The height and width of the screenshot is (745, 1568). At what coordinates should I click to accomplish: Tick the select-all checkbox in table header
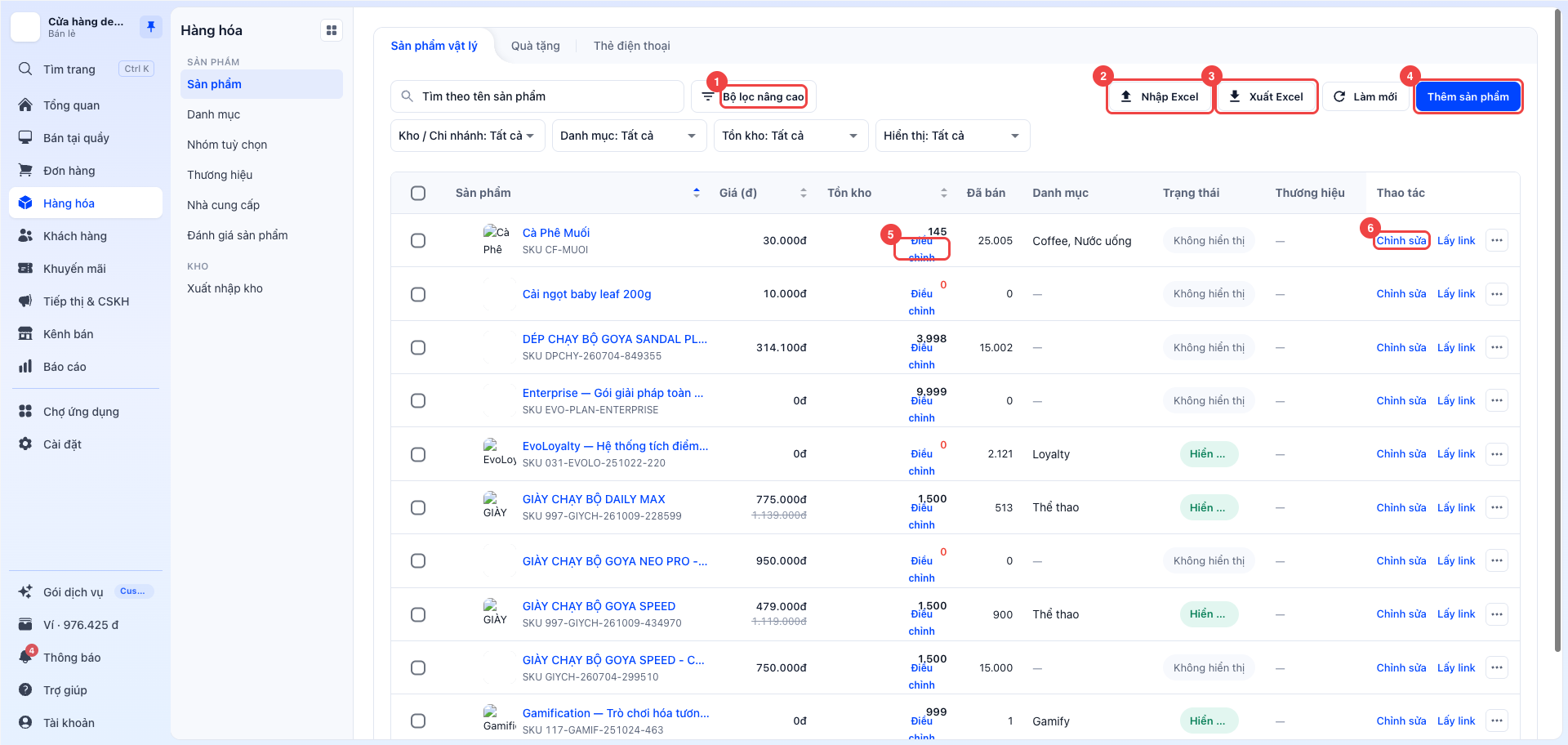(418, 193)
